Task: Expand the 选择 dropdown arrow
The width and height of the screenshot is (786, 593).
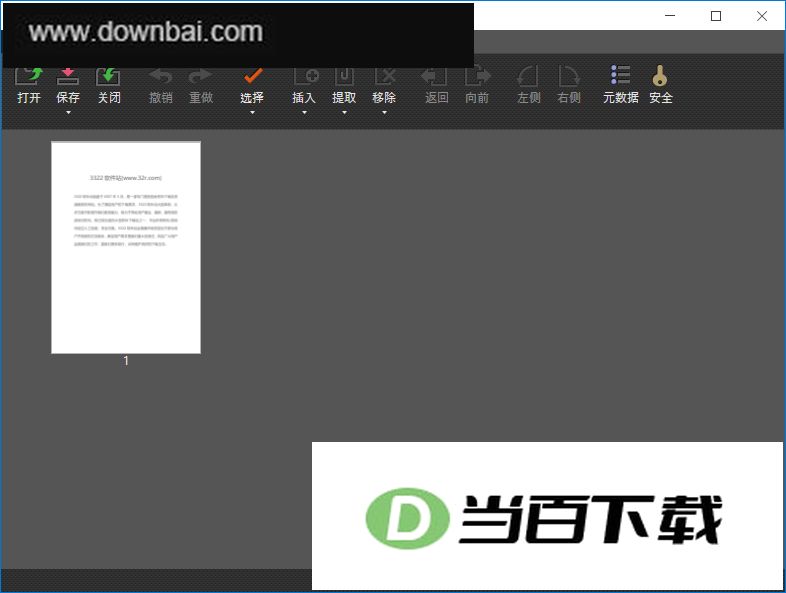Action: [252, 112]
